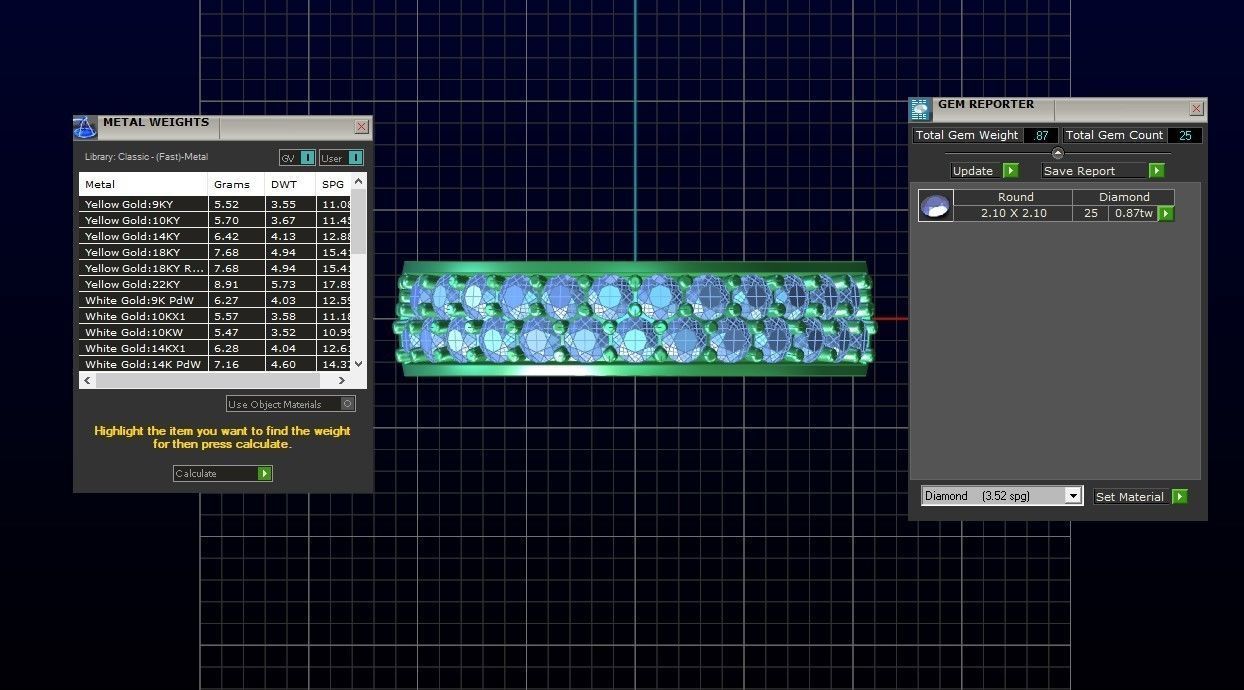Select the Yellow Gold:22KY row

(x=215, y=284)
